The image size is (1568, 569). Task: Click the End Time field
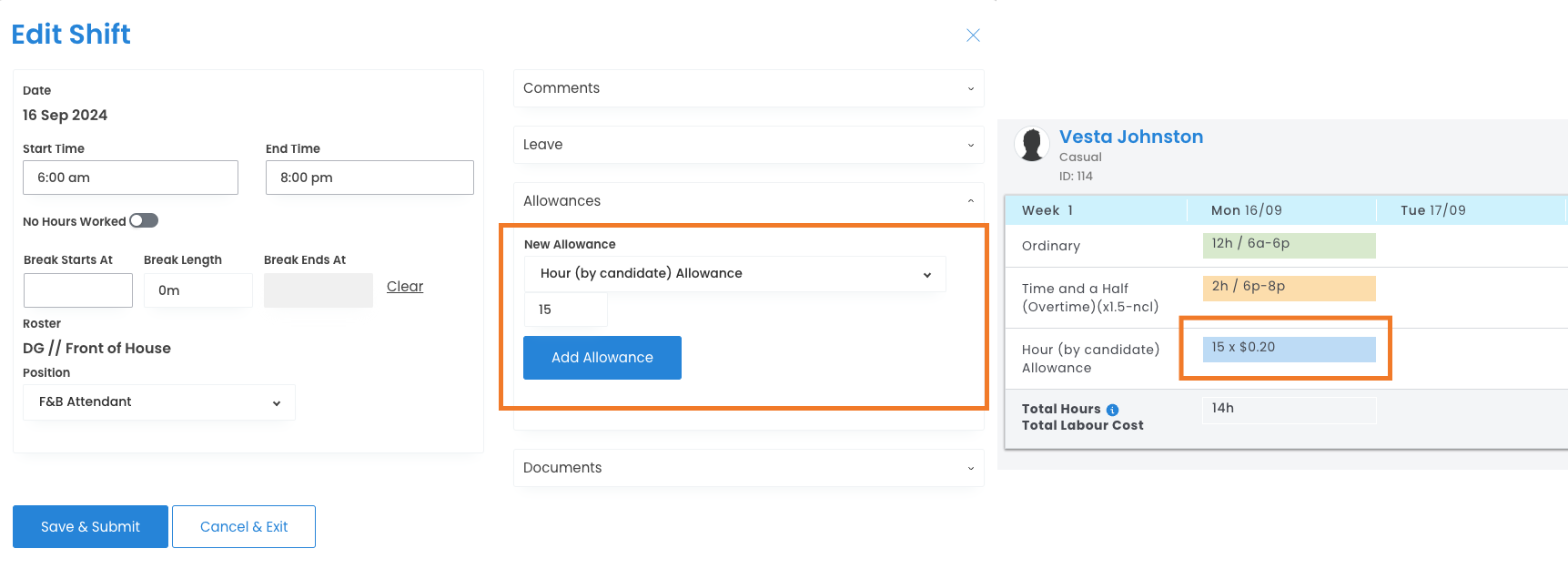pos(369,178)
